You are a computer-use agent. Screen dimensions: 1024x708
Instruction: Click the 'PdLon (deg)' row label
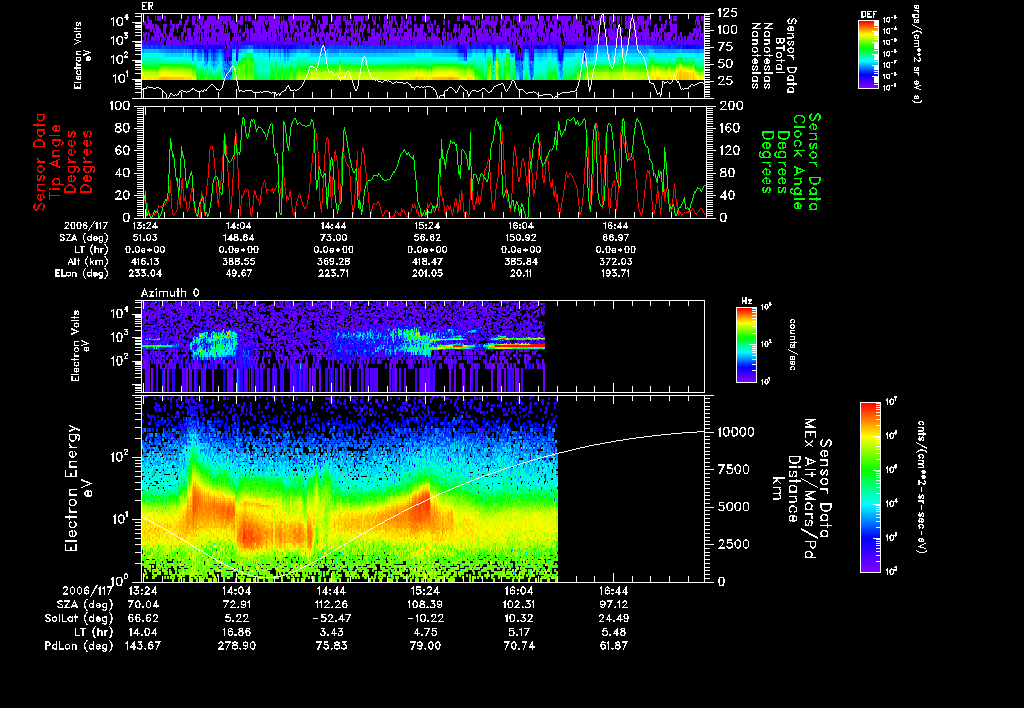click(x=78, y=646)
